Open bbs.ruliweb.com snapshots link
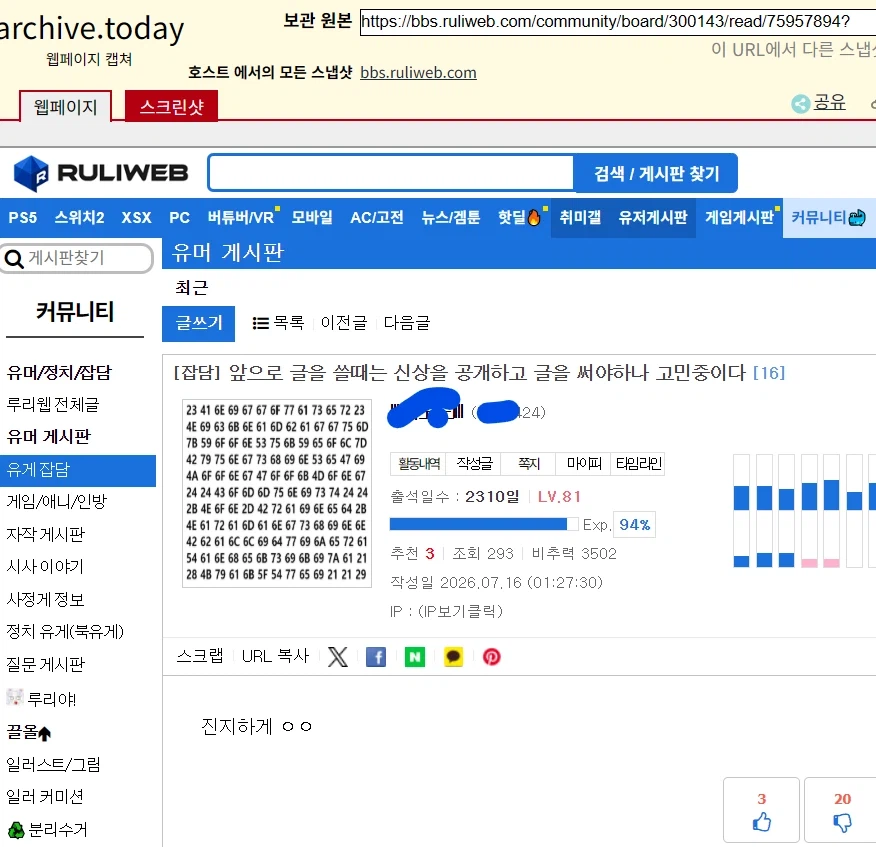Screen dimensions: 876x847 coord(418,73)
